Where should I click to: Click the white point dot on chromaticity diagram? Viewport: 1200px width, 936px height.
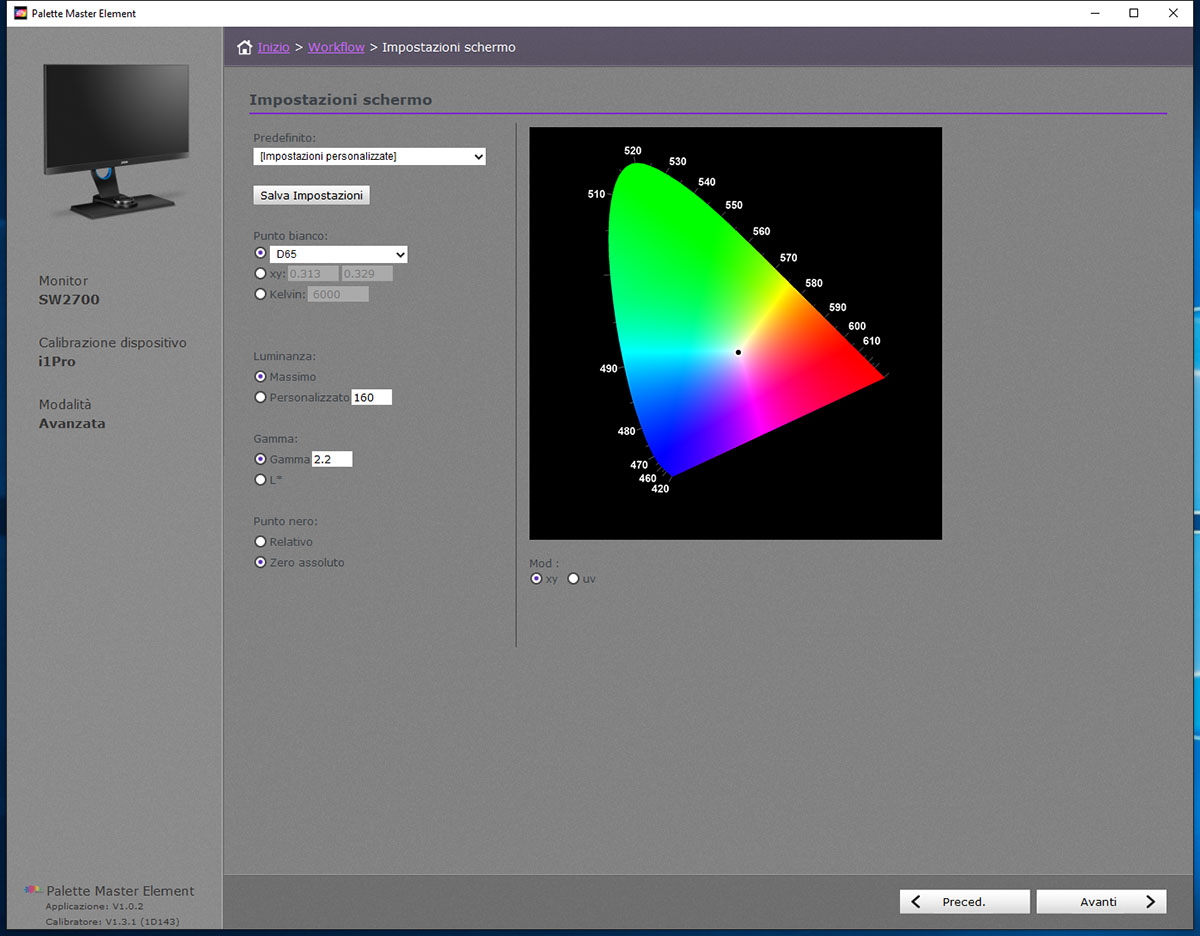738,352
